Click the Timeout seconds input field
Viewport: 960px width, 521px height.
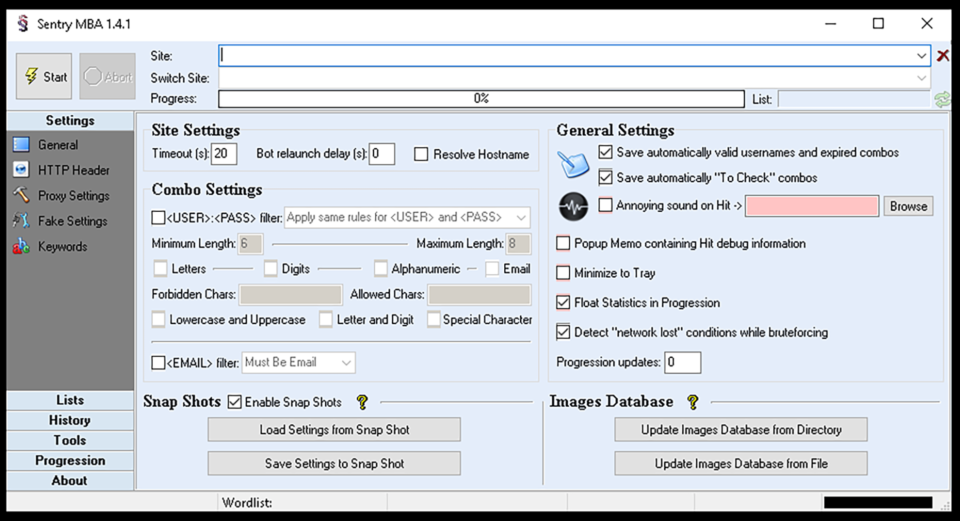[224, 154]
